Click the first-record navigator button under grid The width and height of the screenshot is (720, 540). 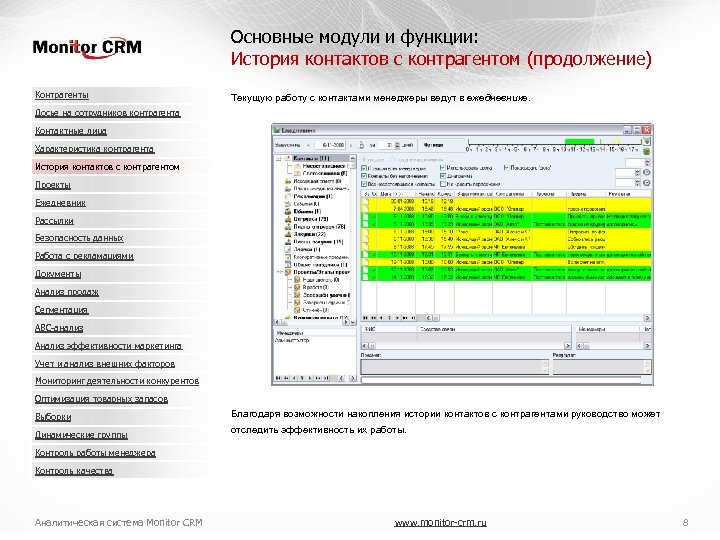(x=366, y=318)
